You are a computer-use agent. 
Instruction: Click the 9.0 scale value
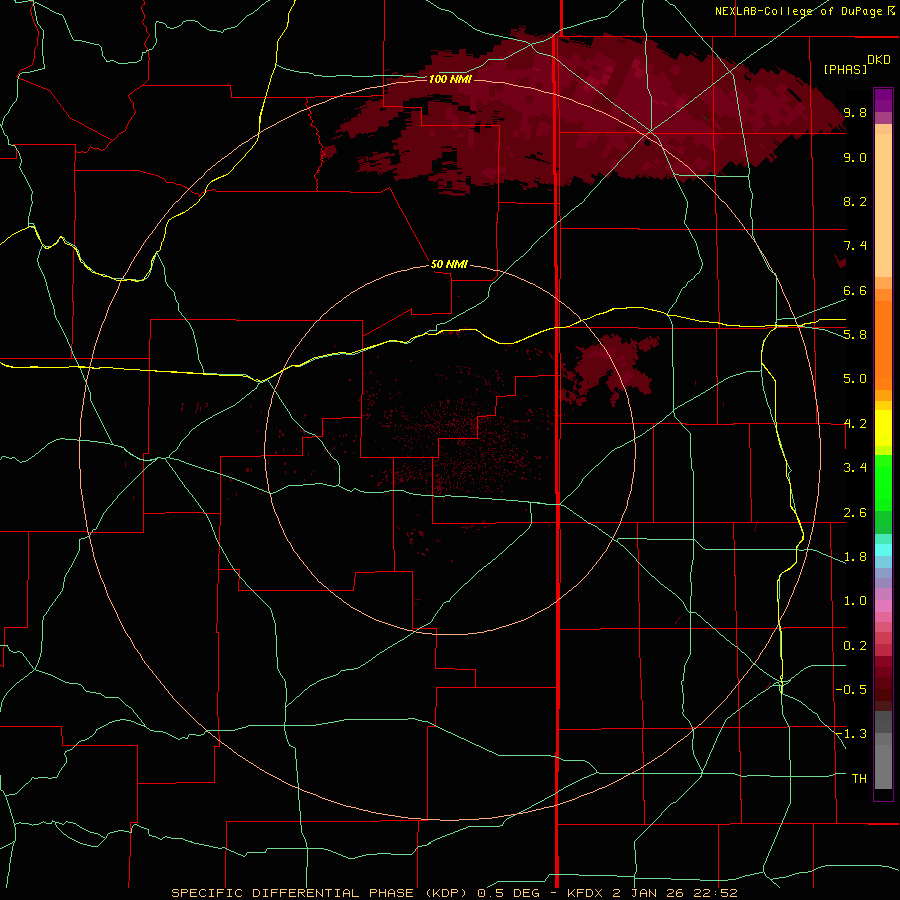855,157
